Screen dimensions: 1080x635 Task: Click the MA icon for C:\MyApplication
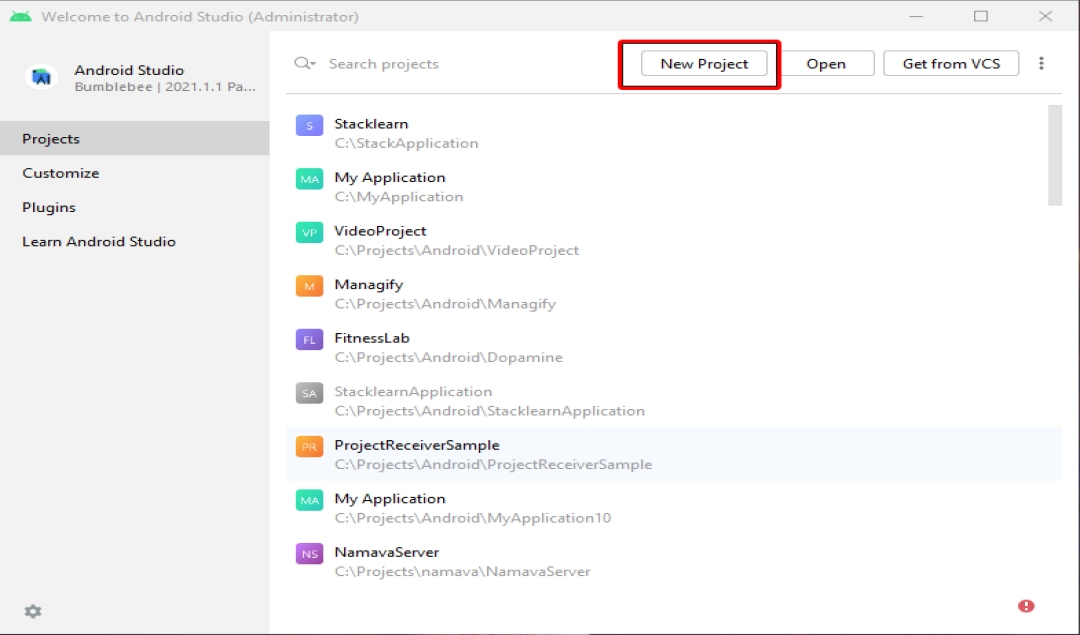[309, 179]
